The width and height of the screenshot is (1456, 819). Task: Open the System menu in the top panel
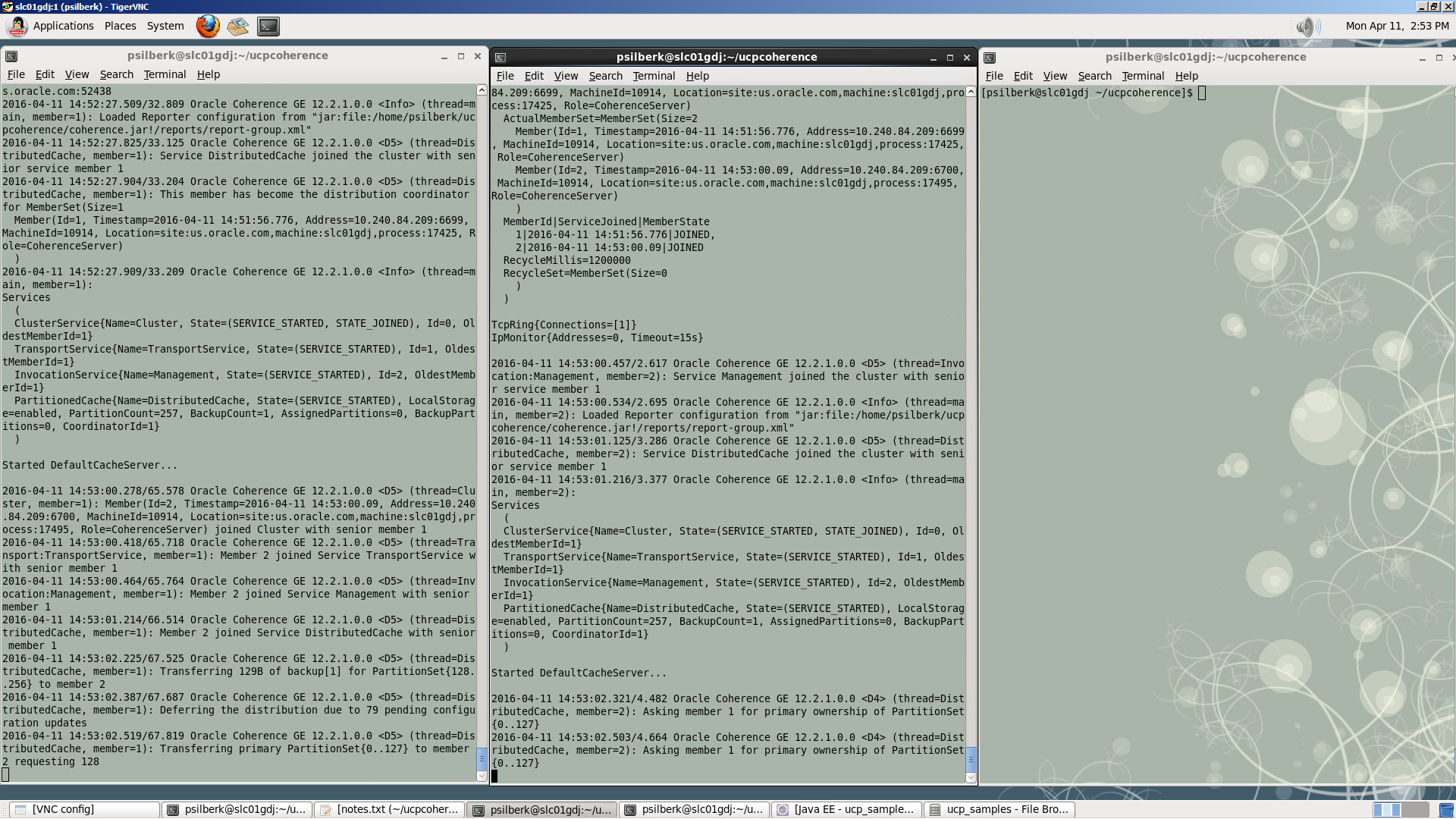(165, 26)
